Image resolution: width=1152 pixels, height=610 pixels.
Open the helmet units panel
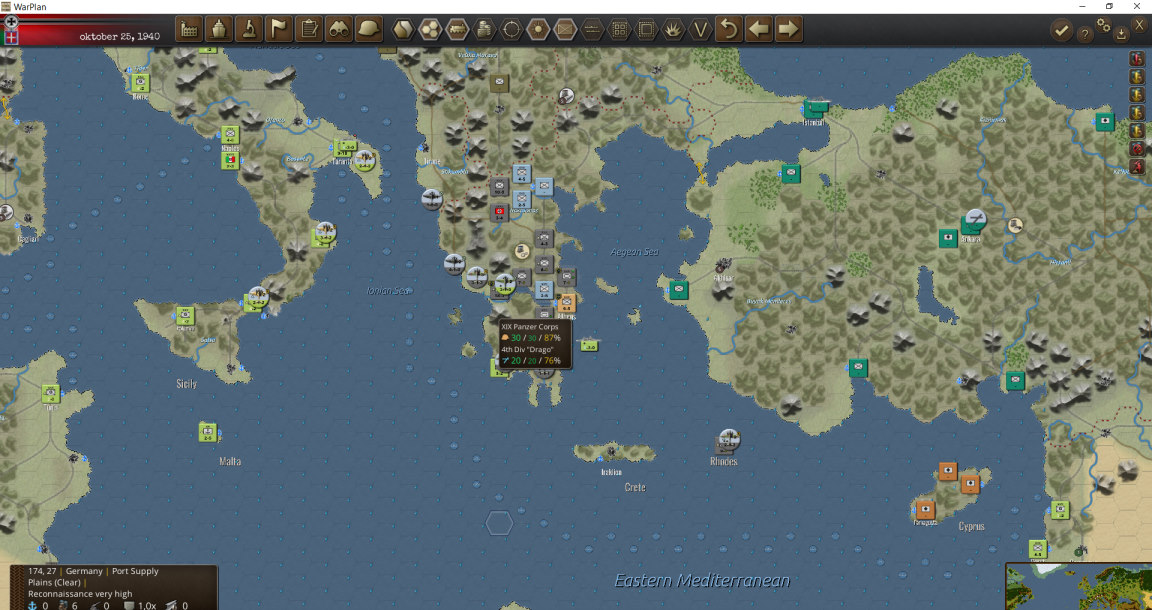point(369,29)
